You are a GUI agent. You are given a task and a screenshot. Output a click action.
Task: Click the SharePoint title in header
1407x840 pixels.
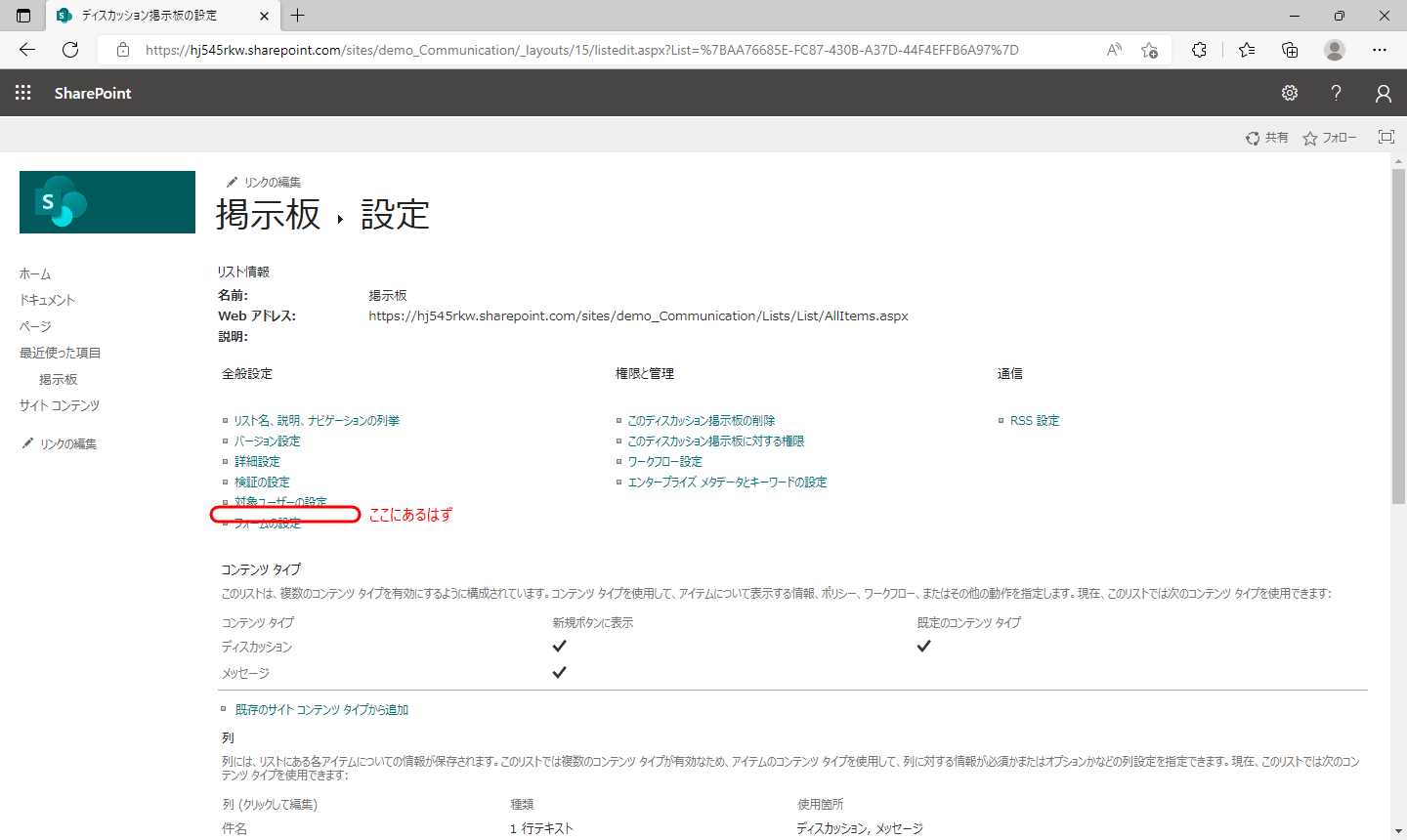[x=93, y=93]
